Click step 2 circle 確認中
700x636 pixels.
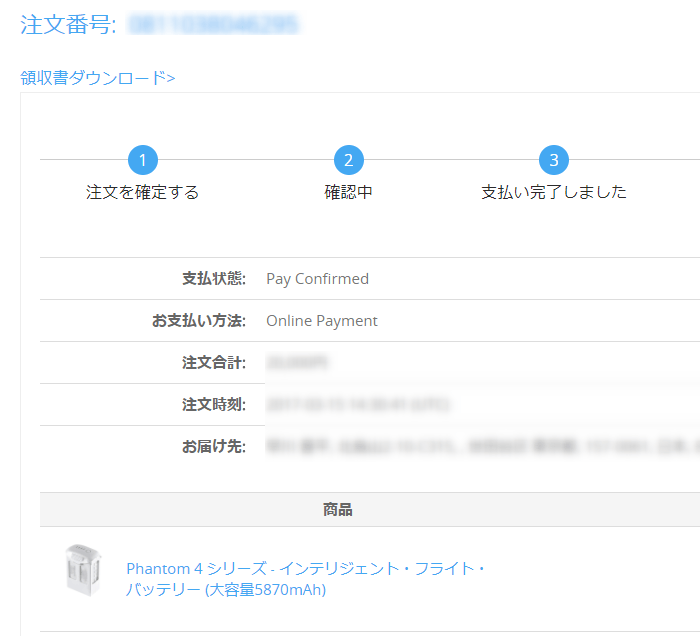pos(349,160)
